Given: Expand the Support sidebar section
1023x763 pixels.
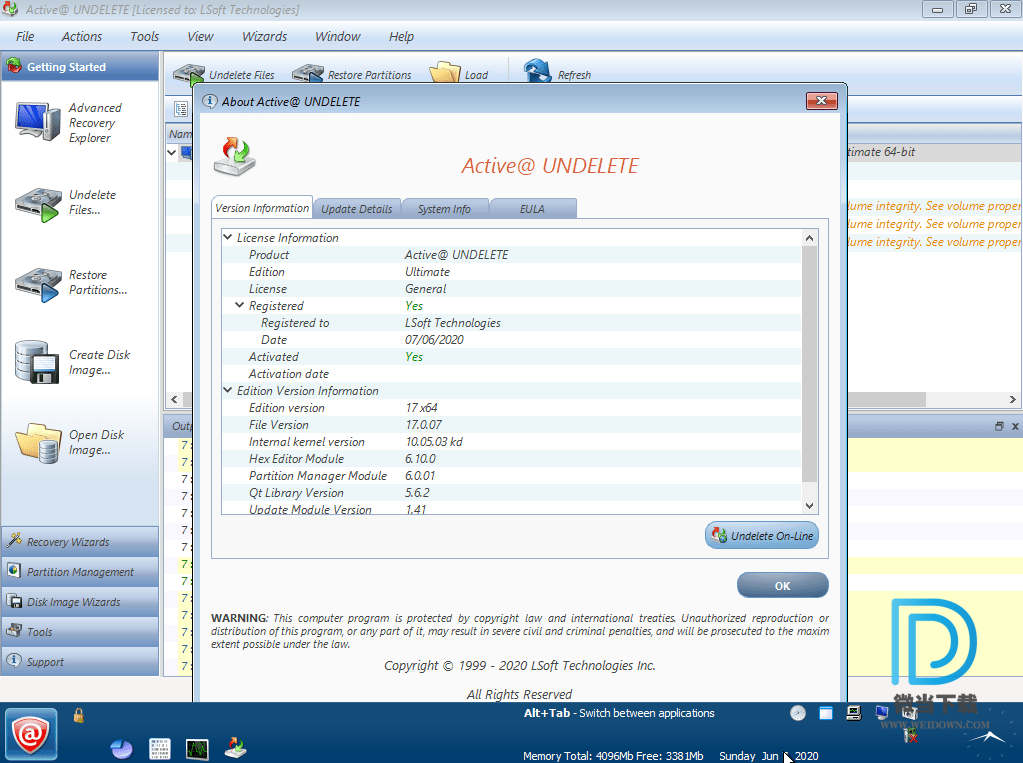Looking at the screenshot, I should (80, 661).
